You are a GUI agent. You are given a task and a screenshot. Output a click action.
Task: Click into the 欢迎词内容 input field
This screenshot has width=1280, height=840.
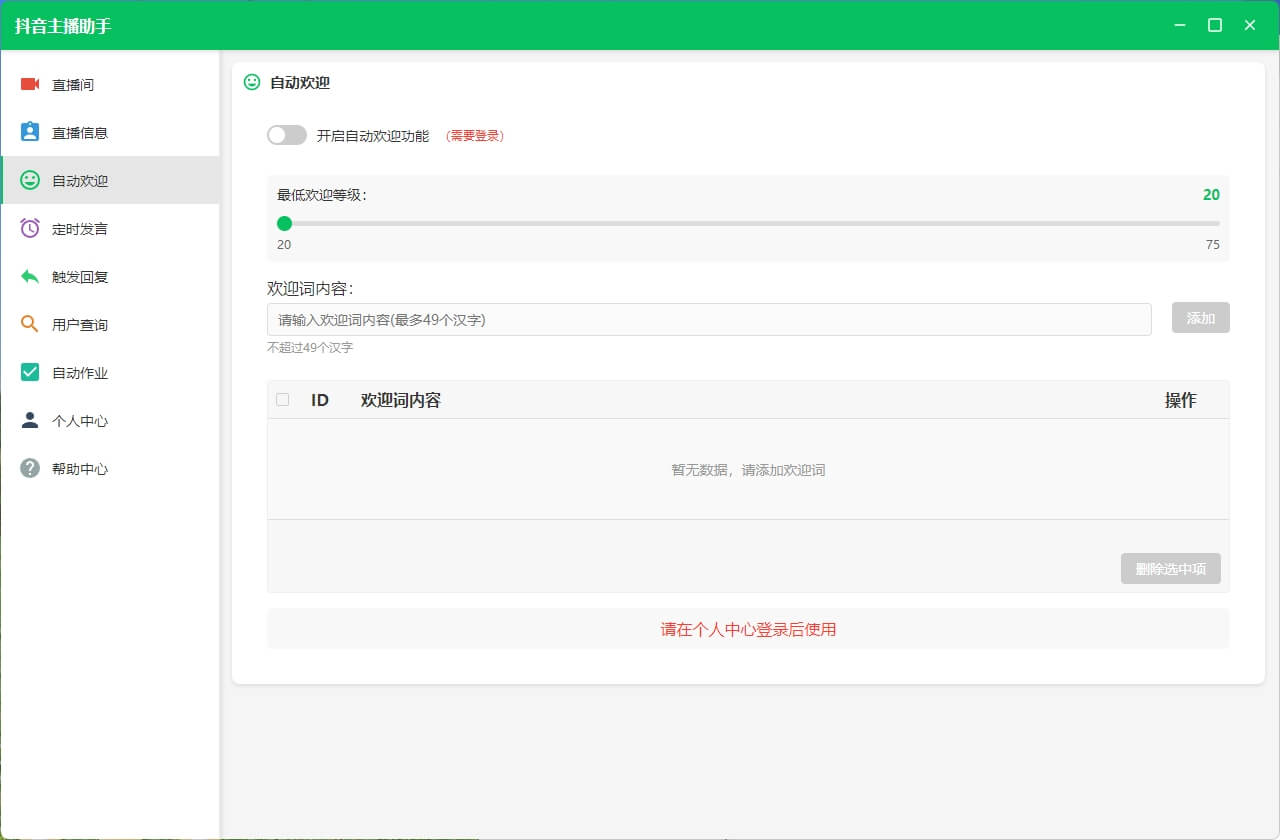pos(709,319)
